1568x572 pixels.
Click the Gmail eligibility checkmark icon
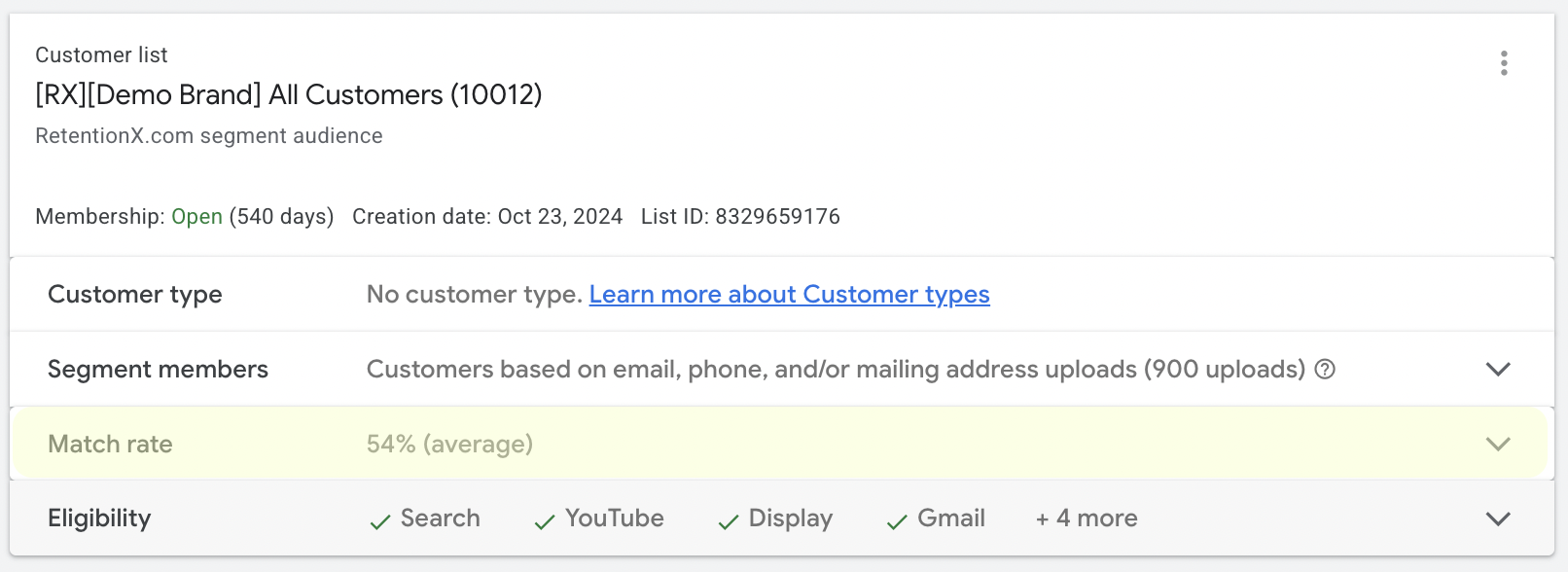pos(895,520)
